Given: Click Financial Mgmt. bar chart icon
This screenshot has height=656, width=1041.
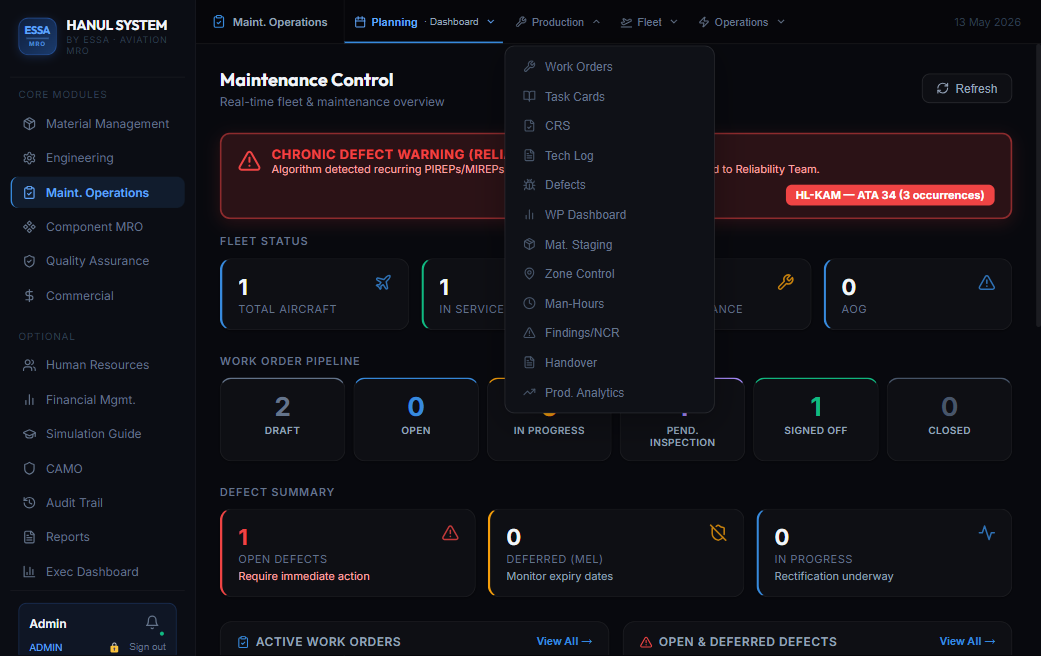Looking at the screenshot, I should click(x=29, y=400).
